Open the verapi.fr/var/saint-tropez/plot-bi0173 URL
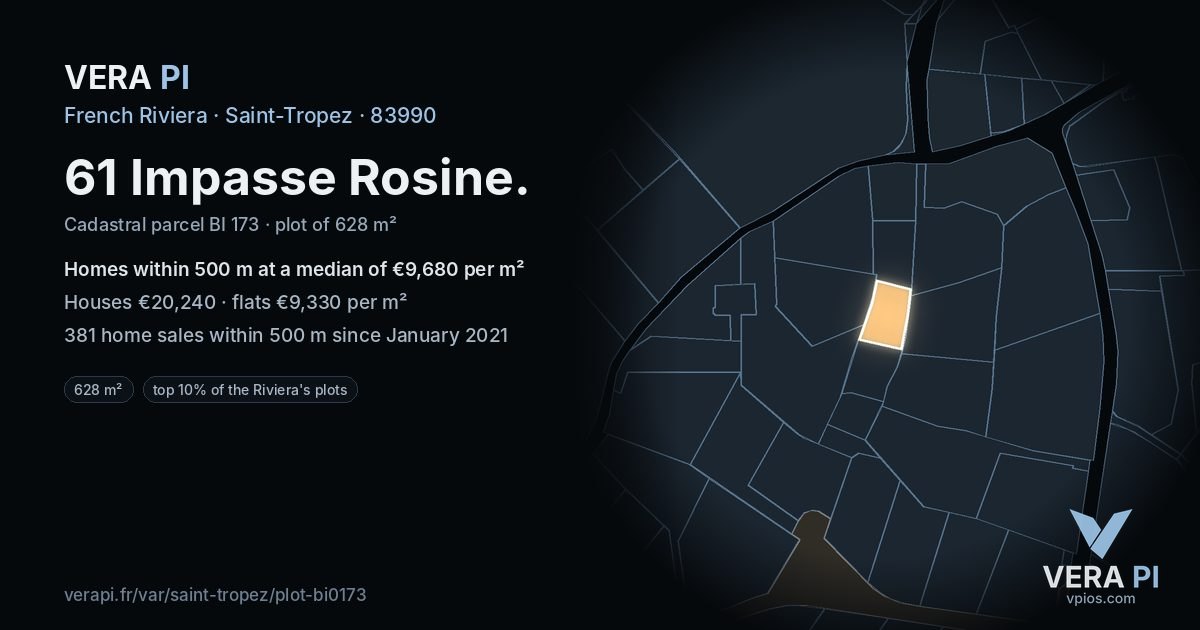This screenshot has width=1200, height=630. [215, 595]
